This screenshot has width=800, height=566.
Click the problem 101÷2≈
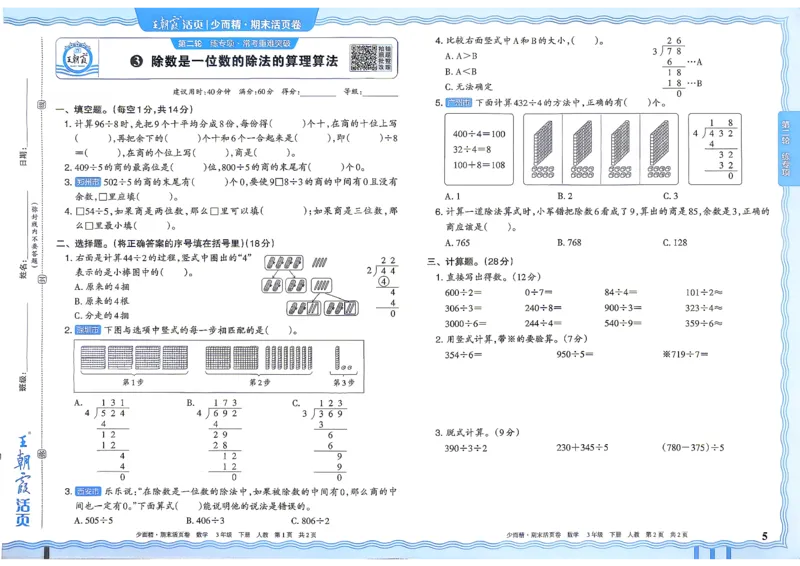point(704,292)
